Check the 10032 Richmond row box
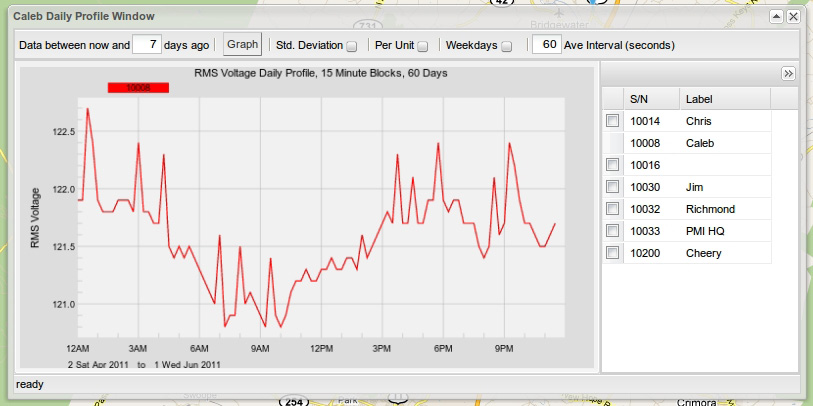 tap(613, 209)
